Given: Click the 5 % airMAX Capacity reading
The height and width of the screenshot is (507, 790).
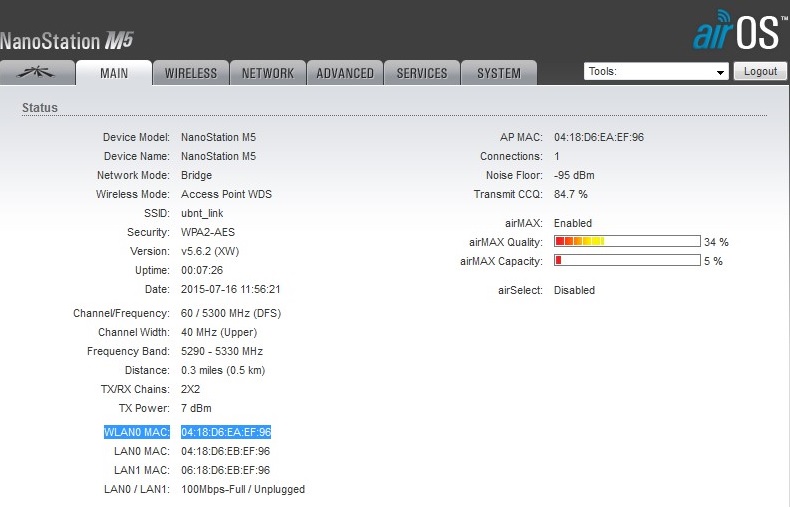Looking at the screenshot, I should [x=713, y=261].
